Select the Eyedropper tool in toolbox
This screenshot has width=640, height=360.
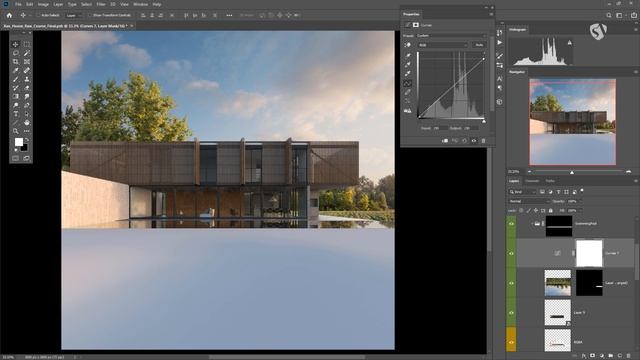[x=16, y=70]
